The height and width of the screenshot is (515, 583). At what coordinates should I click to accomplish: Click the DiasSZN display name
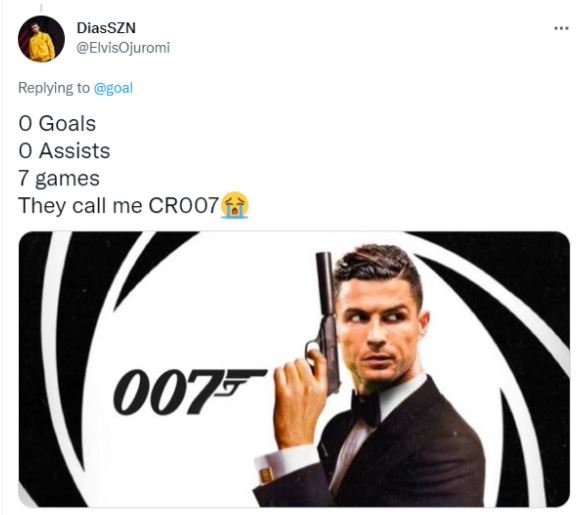106,28
